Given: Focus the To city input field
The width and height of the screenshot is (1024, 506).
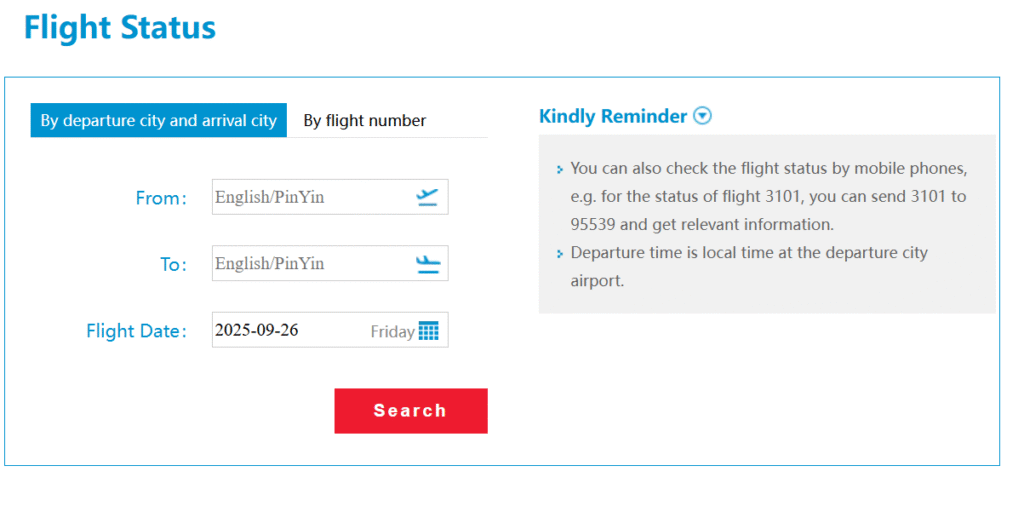Looking at the screenshot, I should pyautogui.click(x=310, y=264).
